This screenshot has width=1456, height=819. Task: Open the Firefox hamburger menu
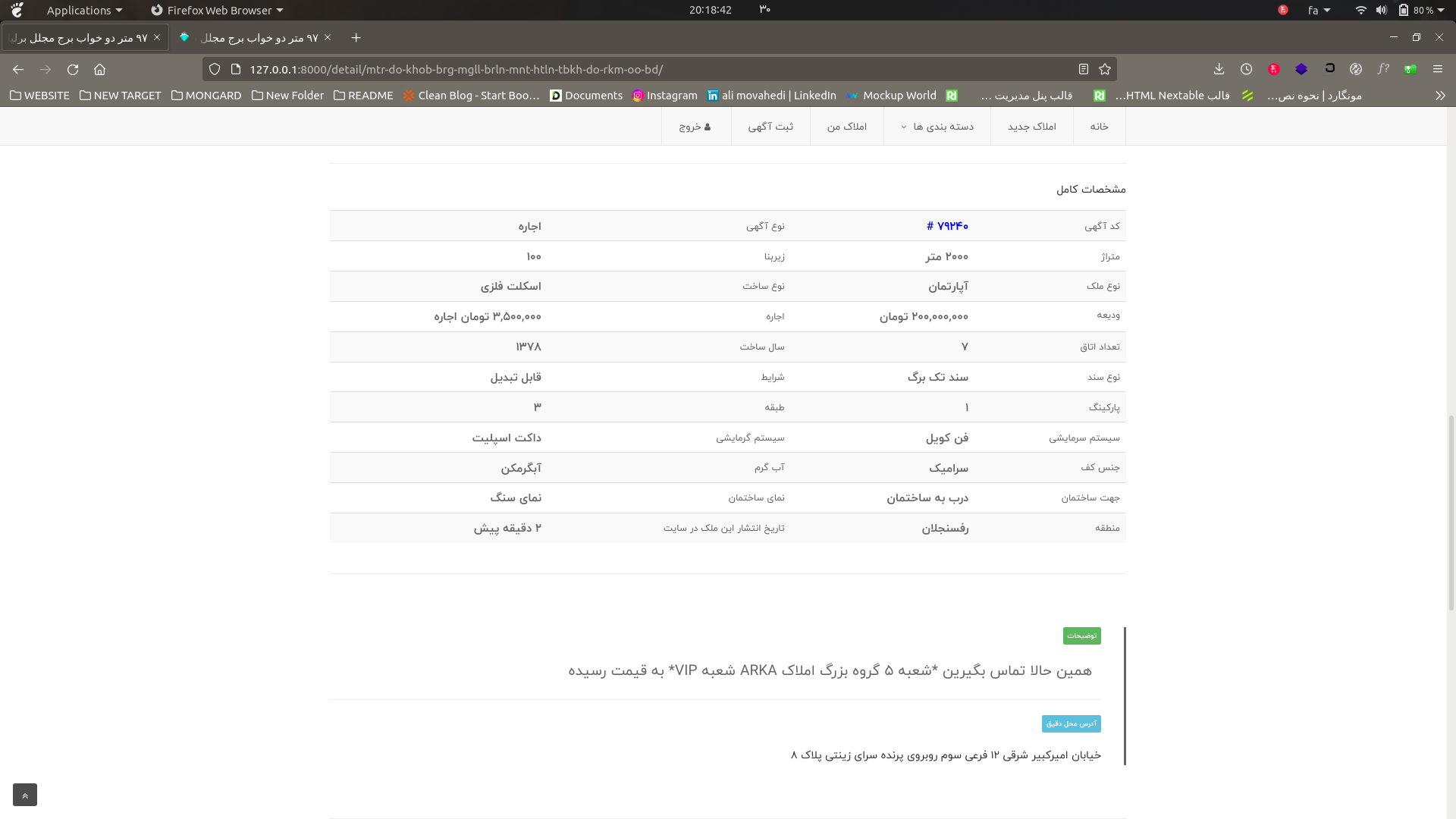(1438, 69)
